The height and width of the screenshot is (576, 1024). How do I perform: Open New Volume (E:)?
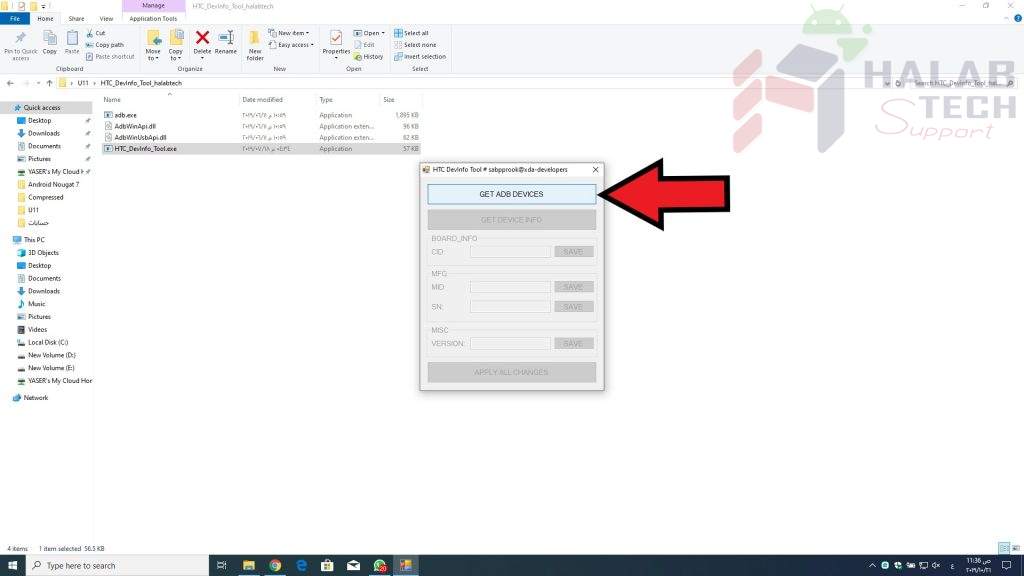tap(51, 368)
